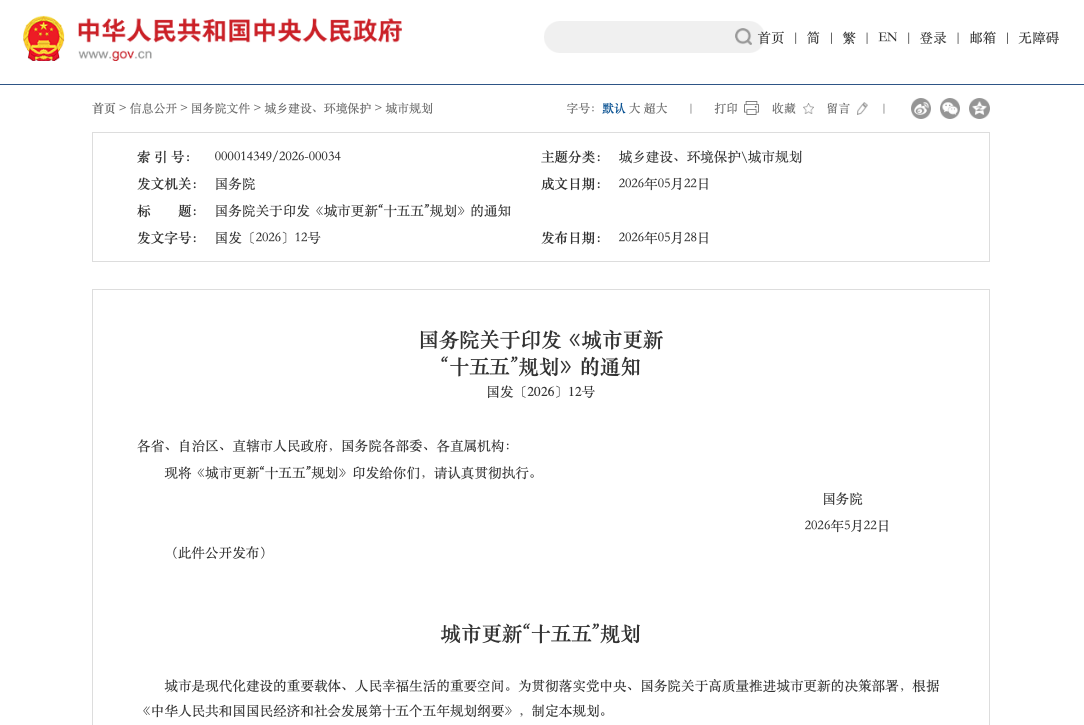Screen dimensions: 1084x725
Task: Click the 索引号 field label
Action: (x=164, y=157)
